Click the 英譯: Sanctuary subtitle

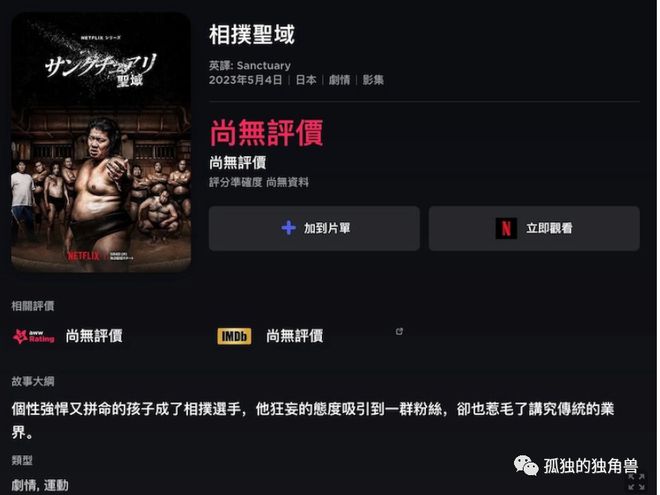coord(250,66)
